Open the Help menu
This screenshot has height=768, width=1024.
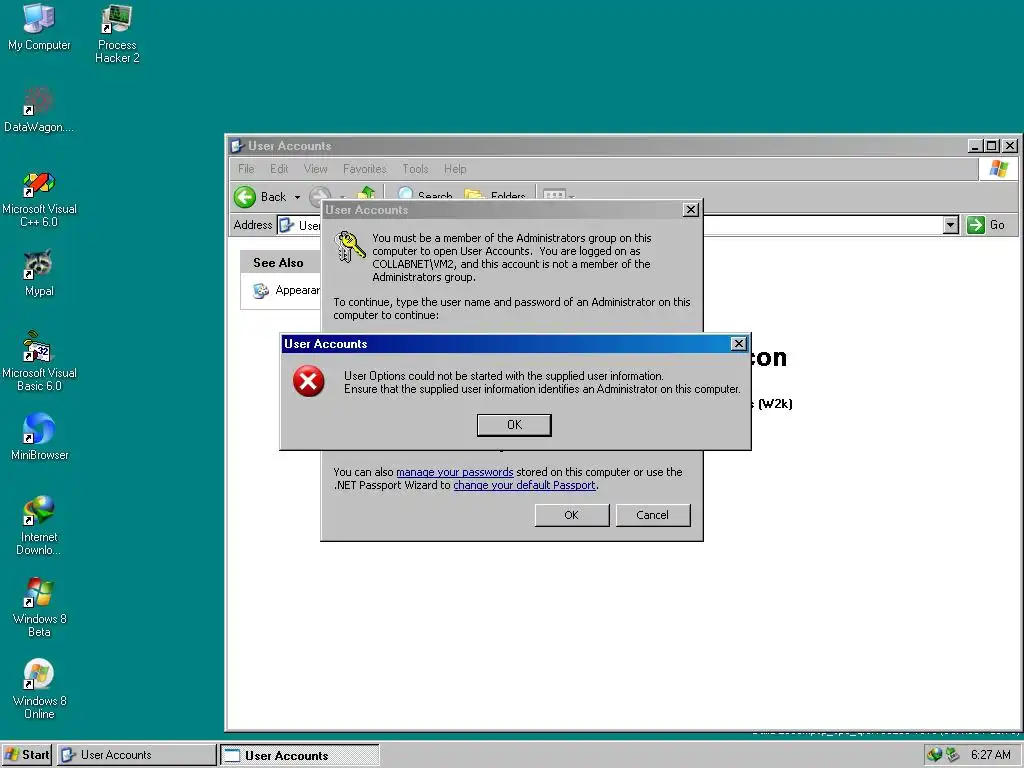(x=455, y=169)
